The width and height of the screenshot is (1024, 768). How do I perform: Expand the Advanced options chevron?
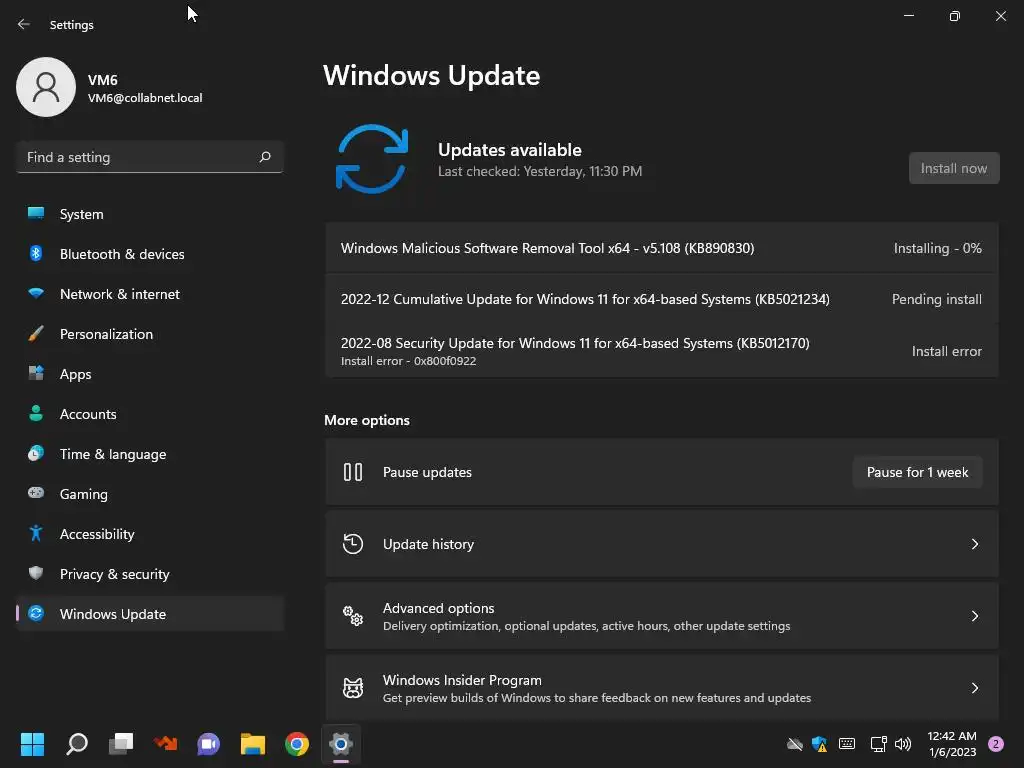point(974,616)
